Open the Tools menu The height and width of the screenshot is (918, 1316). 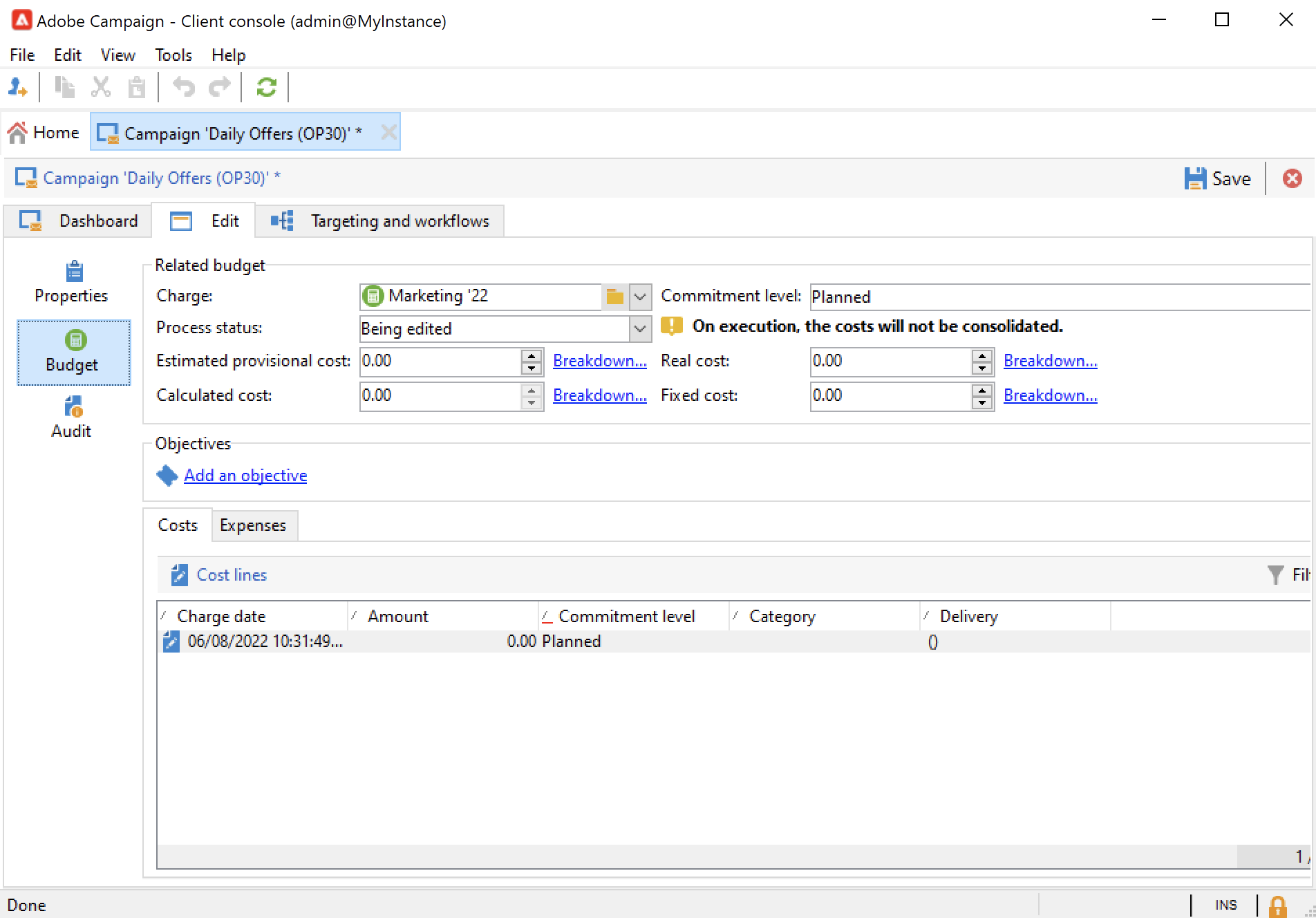click(x=173, y=55)
